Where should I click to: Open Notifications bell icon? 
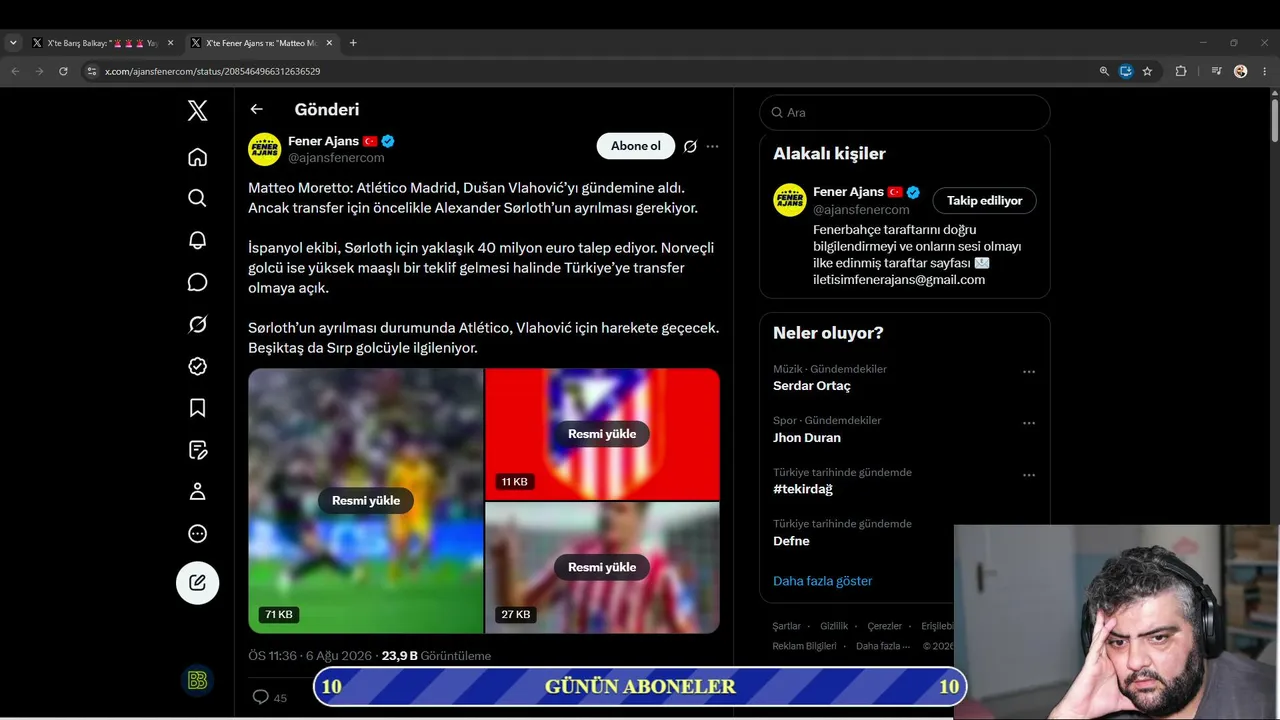198,240
